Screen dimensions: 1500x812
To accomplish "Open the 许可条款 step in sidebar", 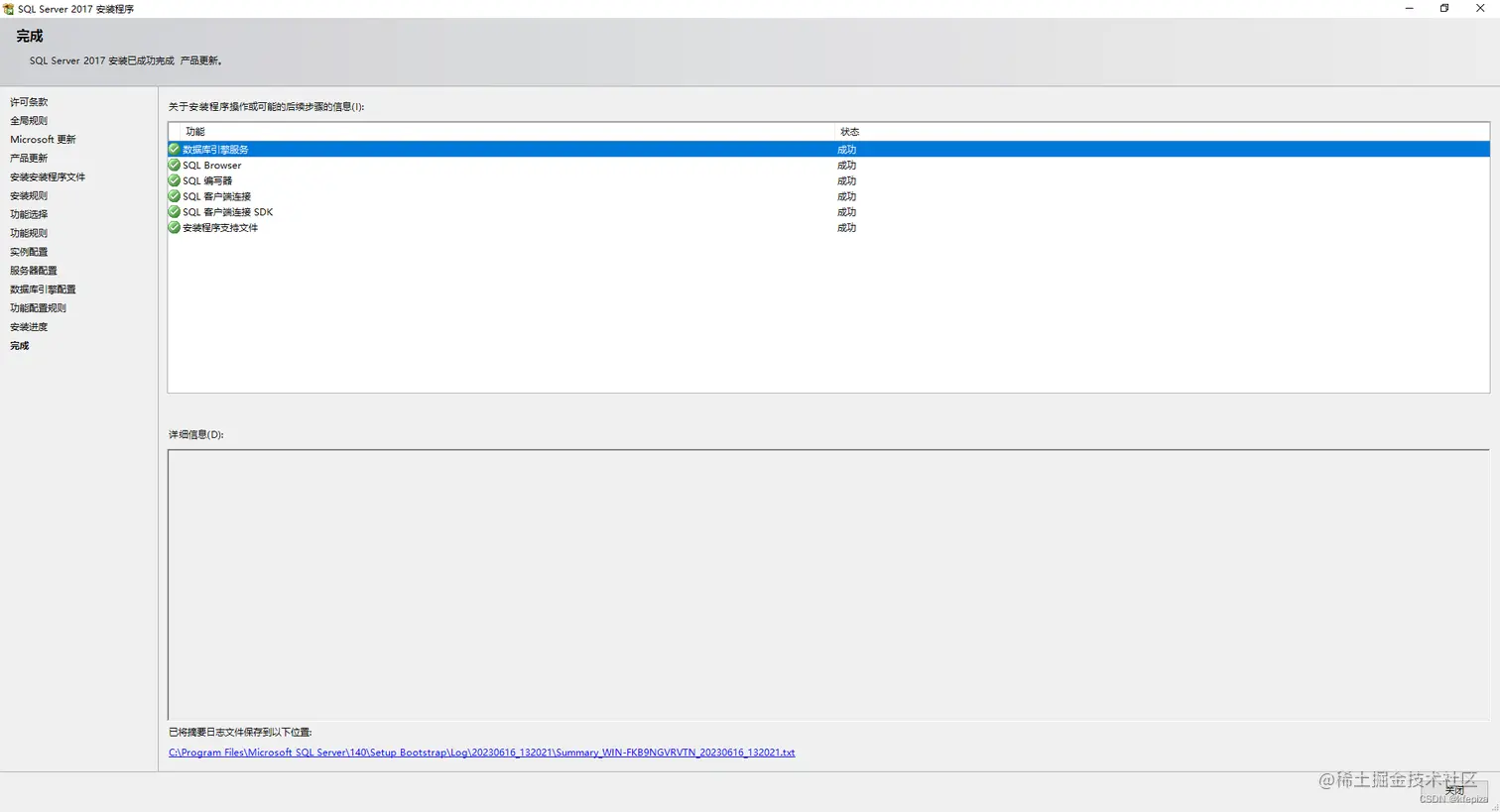I will (x=29, y=102).
